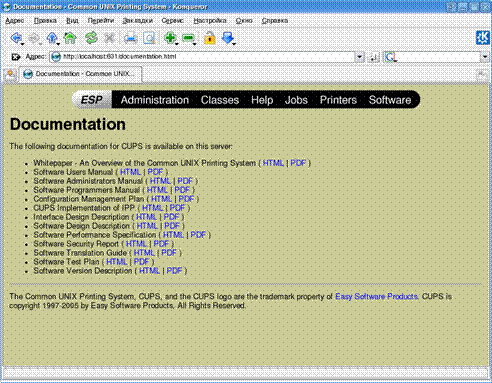Click the Google search engine icon
Image resolution: width=492 pixels, height=383 pixels.
(390, 57)
